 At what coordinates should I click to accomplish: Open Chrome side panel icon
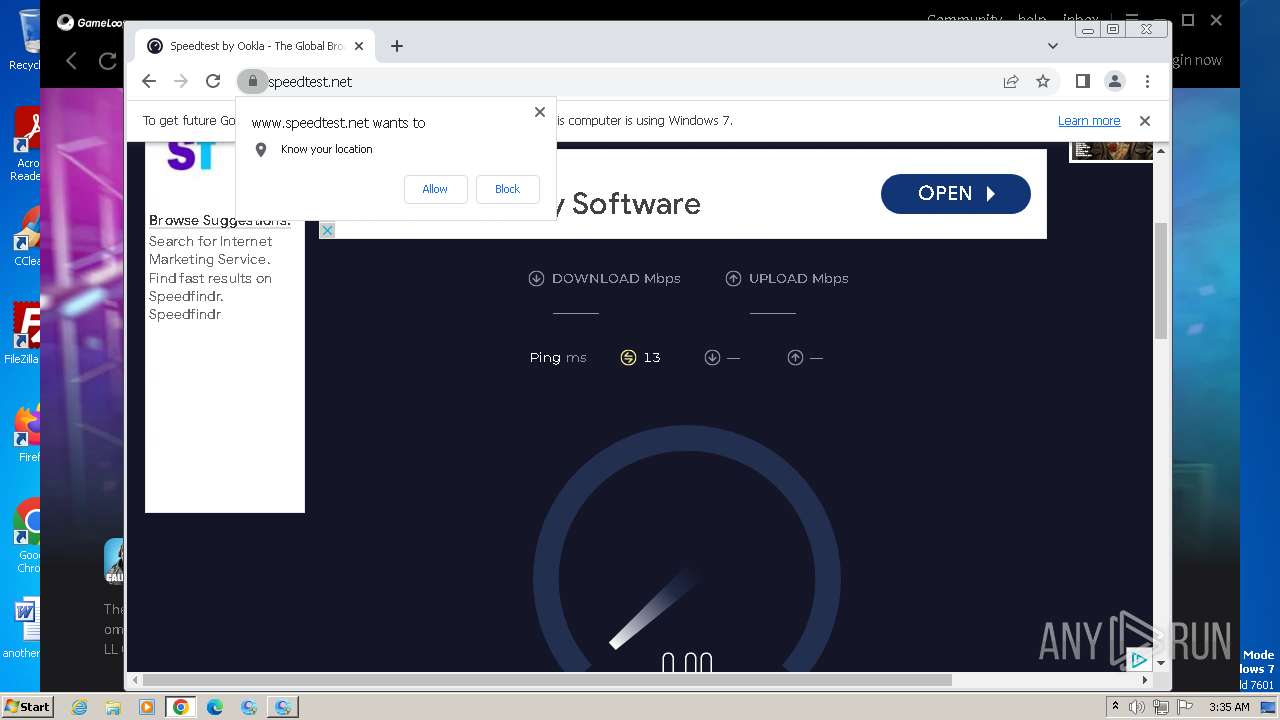pyautogui.click(x=1082, y=81)
